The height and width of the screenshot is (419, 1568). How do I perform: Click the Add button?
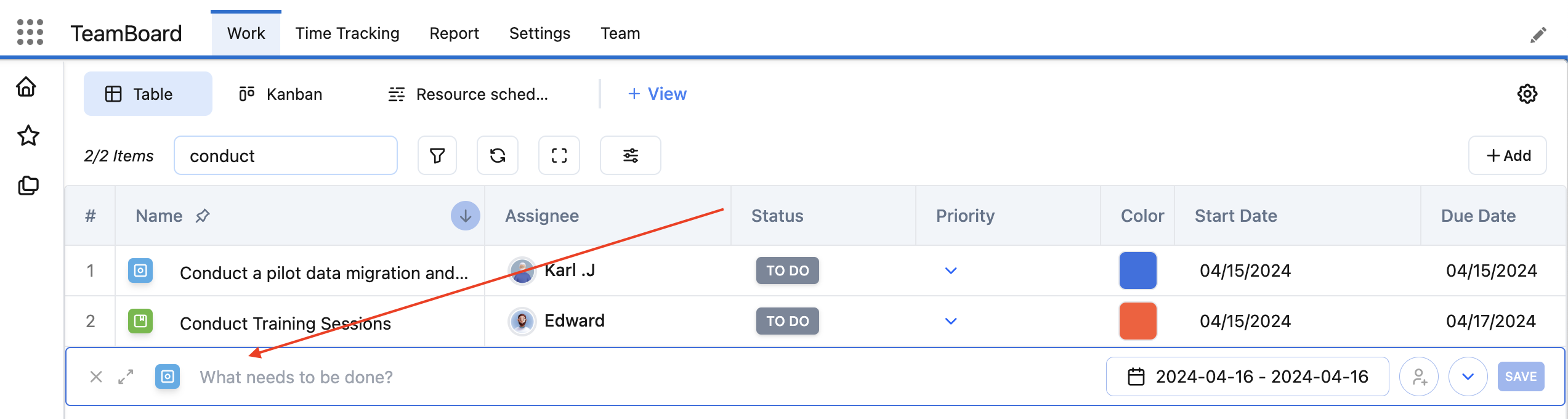[1508, 156]
